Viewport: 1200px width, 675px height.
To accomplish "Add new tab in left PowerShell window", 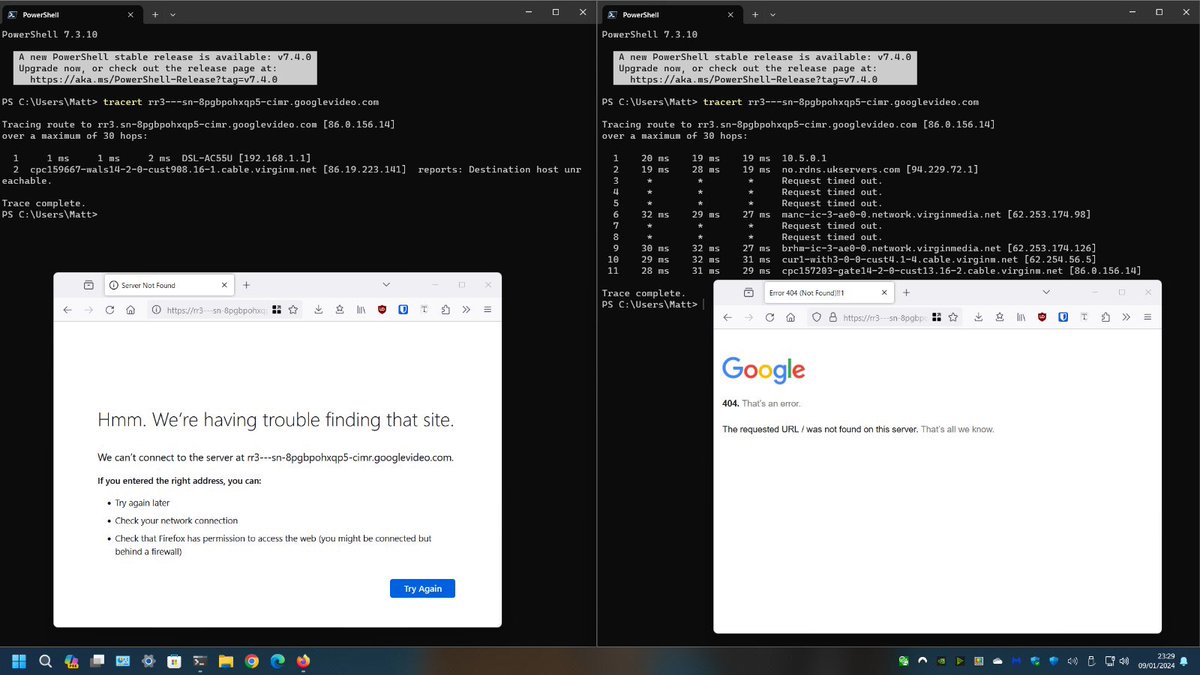I will point(155,15).
